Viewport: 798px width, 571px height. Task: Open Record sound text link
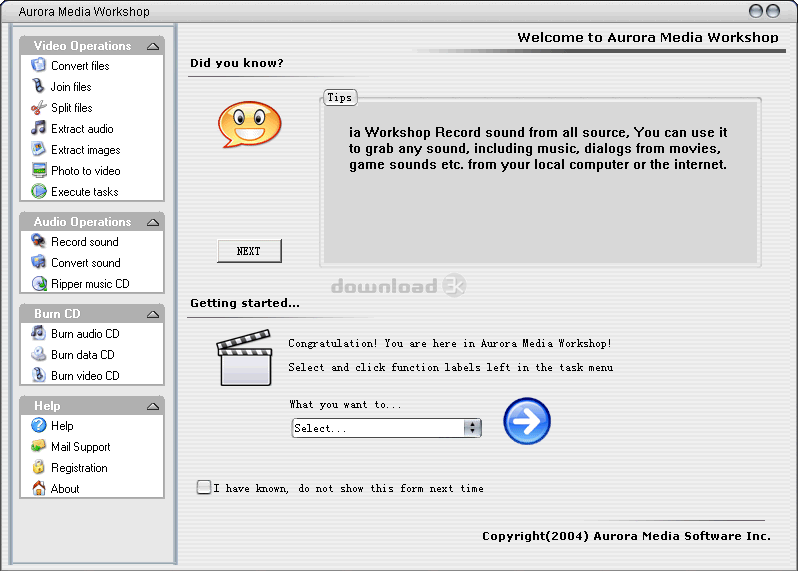point(84,242)
